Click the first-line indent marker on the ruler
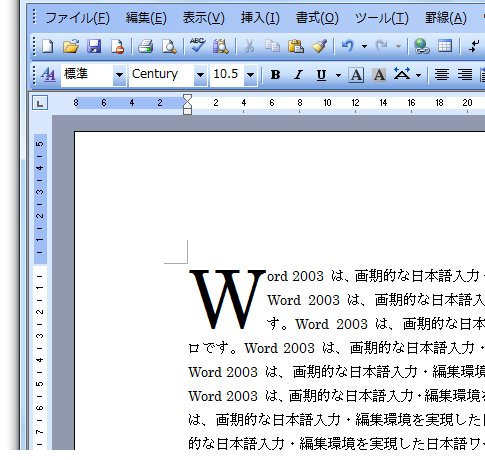485x460 pixels. click(x=187, y=98)
